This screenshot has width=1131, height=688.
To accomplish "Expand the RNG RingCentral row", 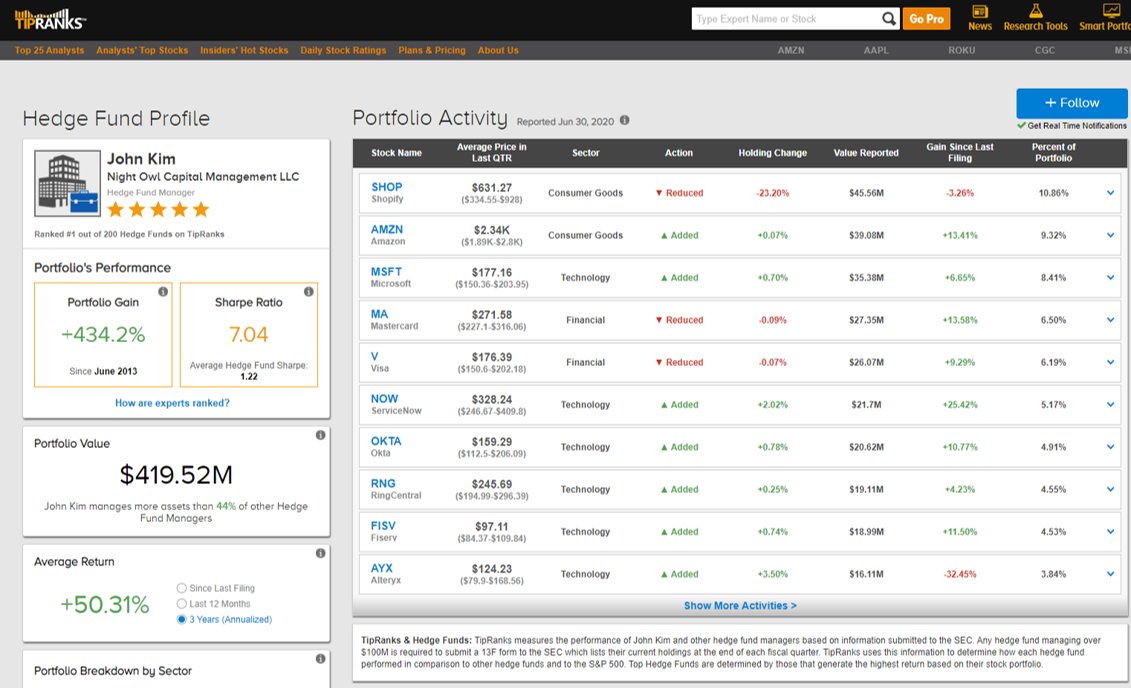I will click(x=1111, y=489).
